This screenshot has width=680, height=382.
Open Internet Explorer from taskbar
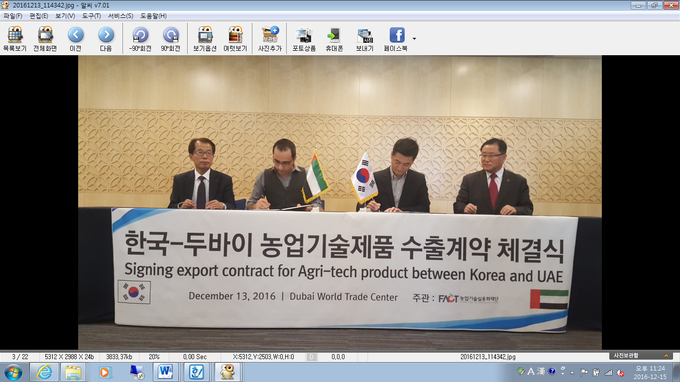coord(44,372)
